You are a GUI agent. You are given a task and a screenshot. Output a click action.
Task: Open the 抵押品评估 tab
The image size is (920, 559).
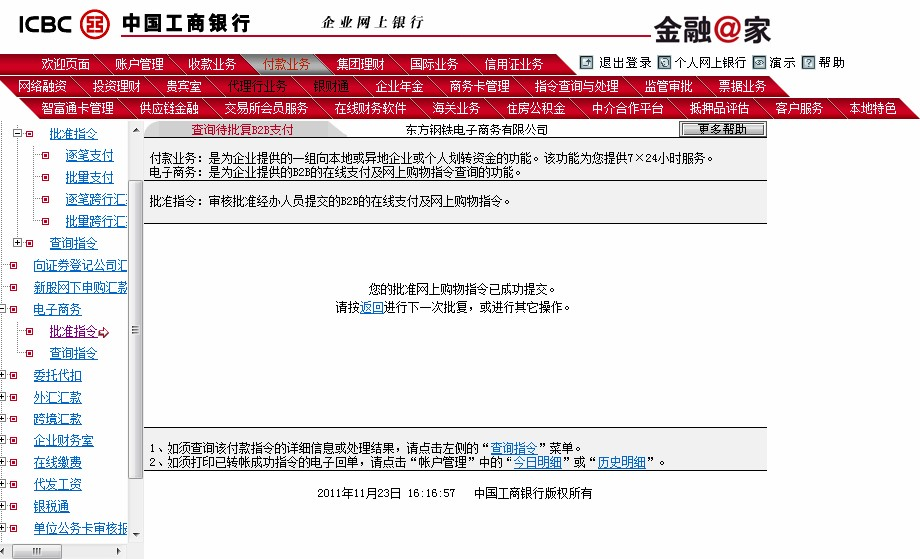tap(719, 108)
